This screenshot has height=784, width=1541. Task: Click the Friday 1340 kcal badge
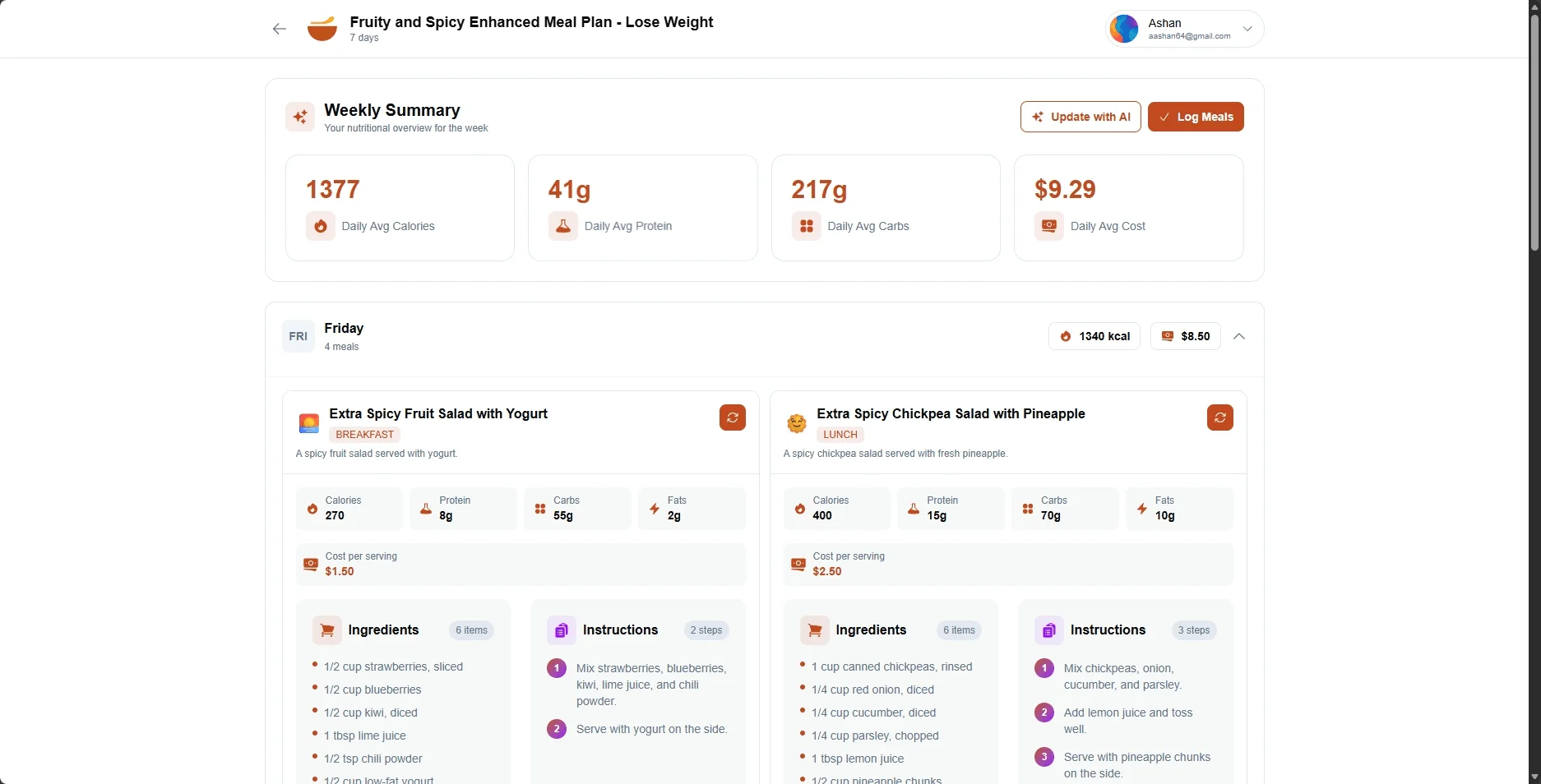[x=1094, y=336]
